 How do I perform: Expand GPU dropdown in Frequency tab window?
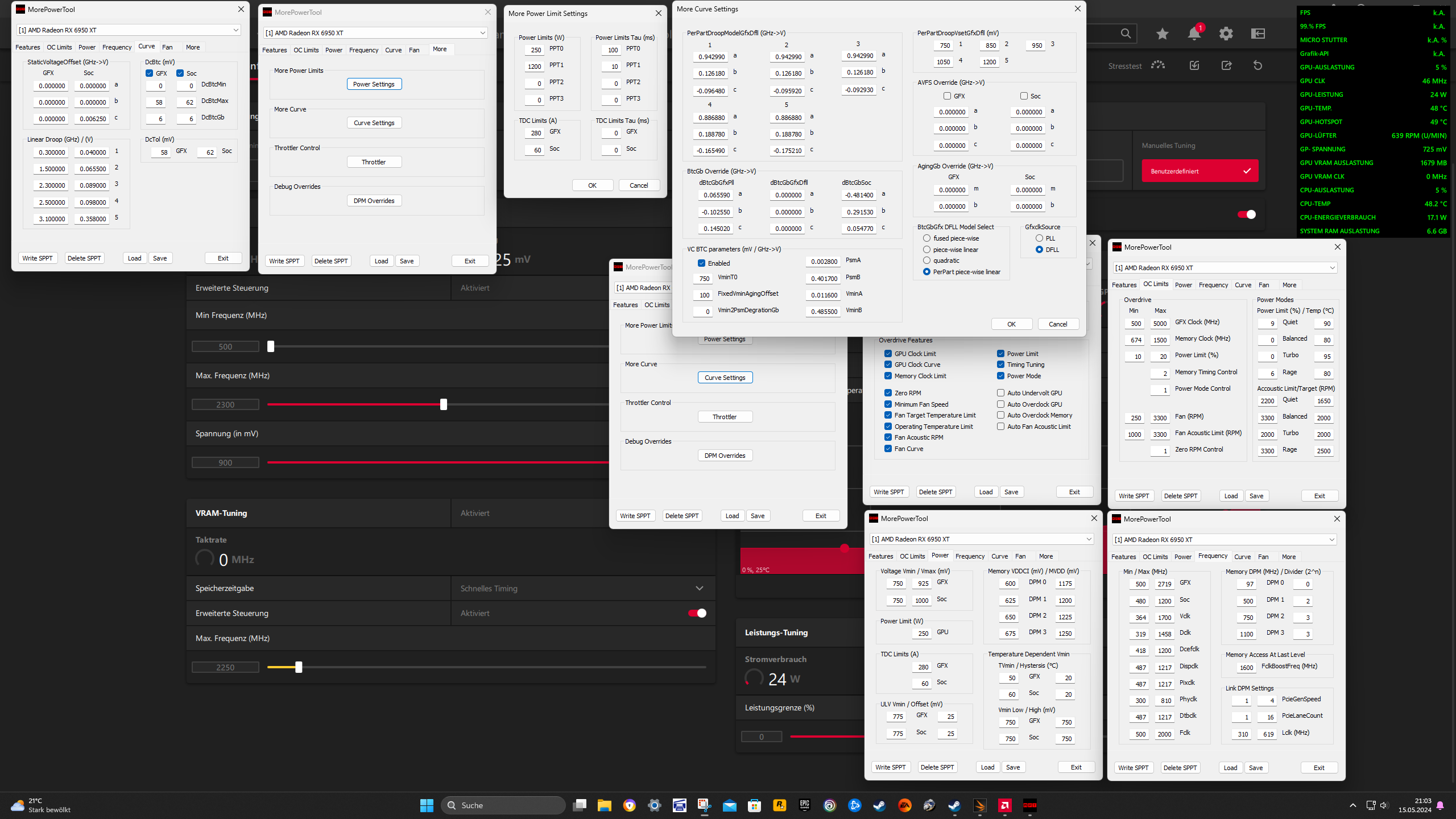tap(1331, 540)
